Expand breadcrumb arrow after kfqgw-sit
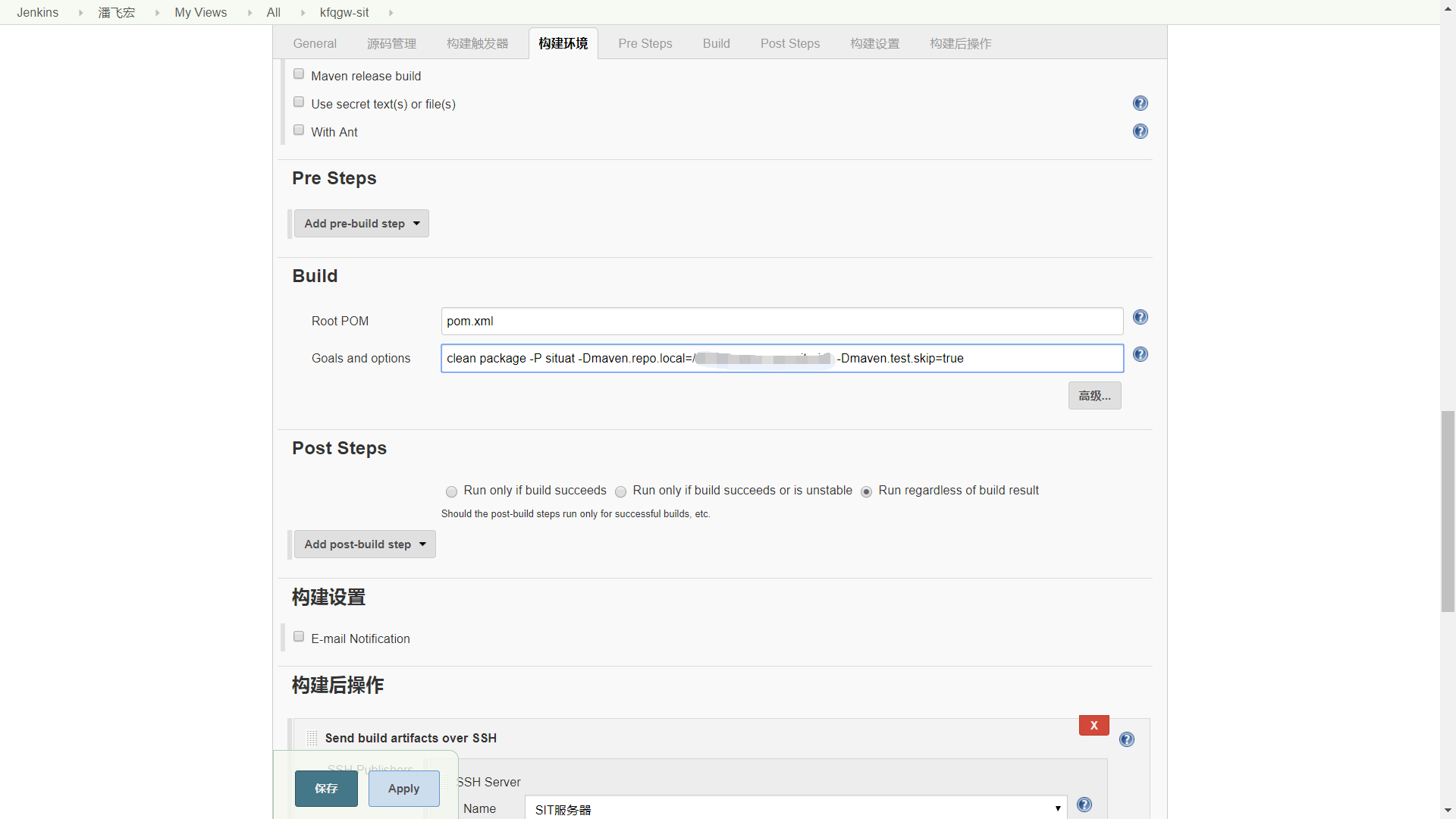The height and width of the screenshot is (819, 1456). coord(391,13)
